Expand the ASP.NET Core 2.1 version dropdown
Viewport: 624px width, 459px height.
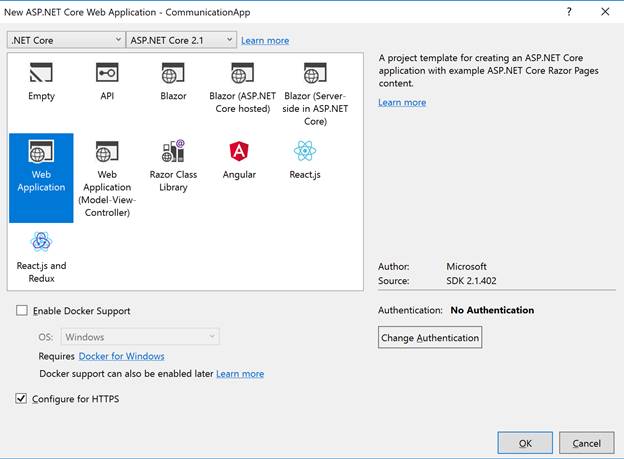[x=181, y=40]
